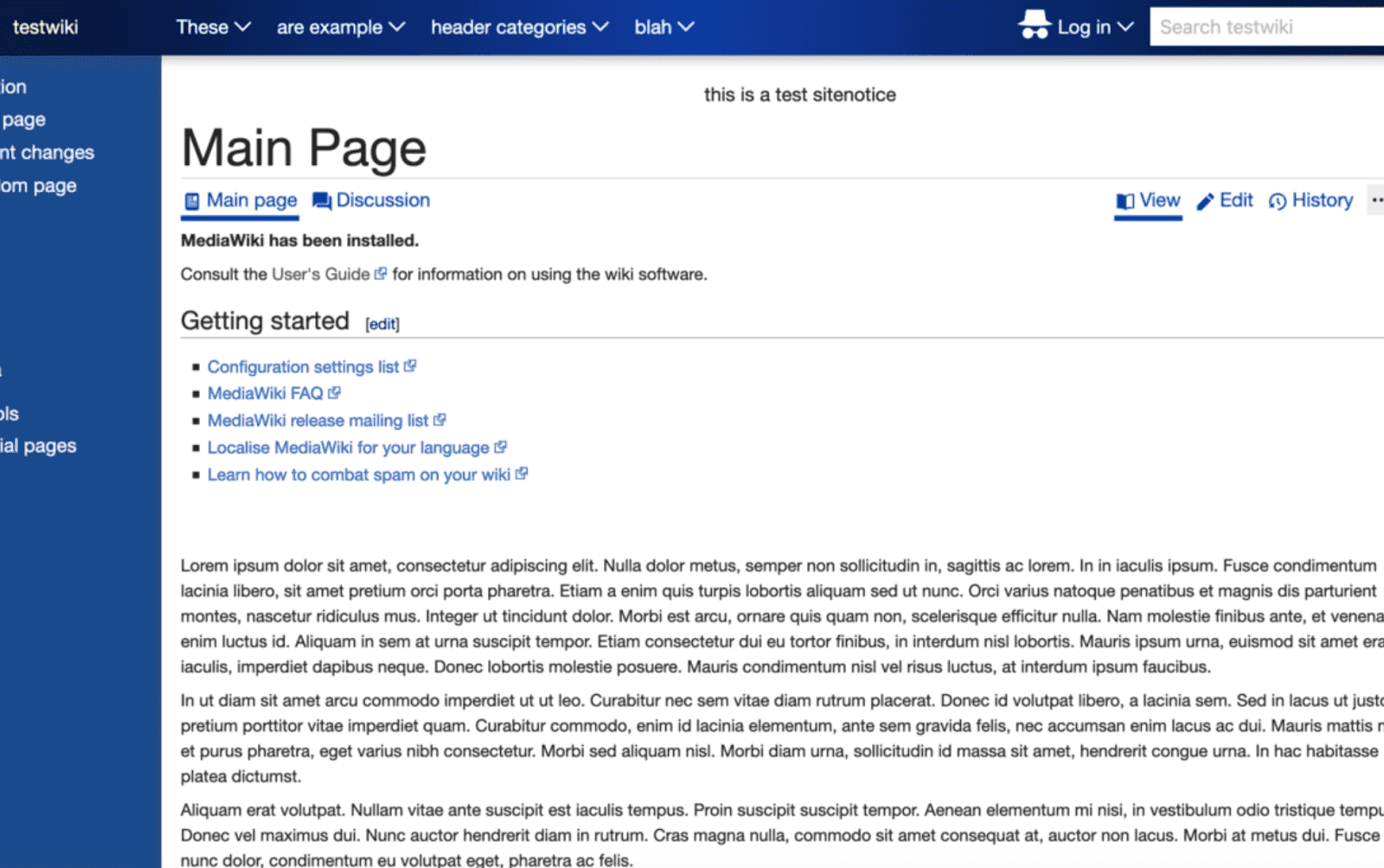Click external link icon after User's Guide

coord(381,272)
